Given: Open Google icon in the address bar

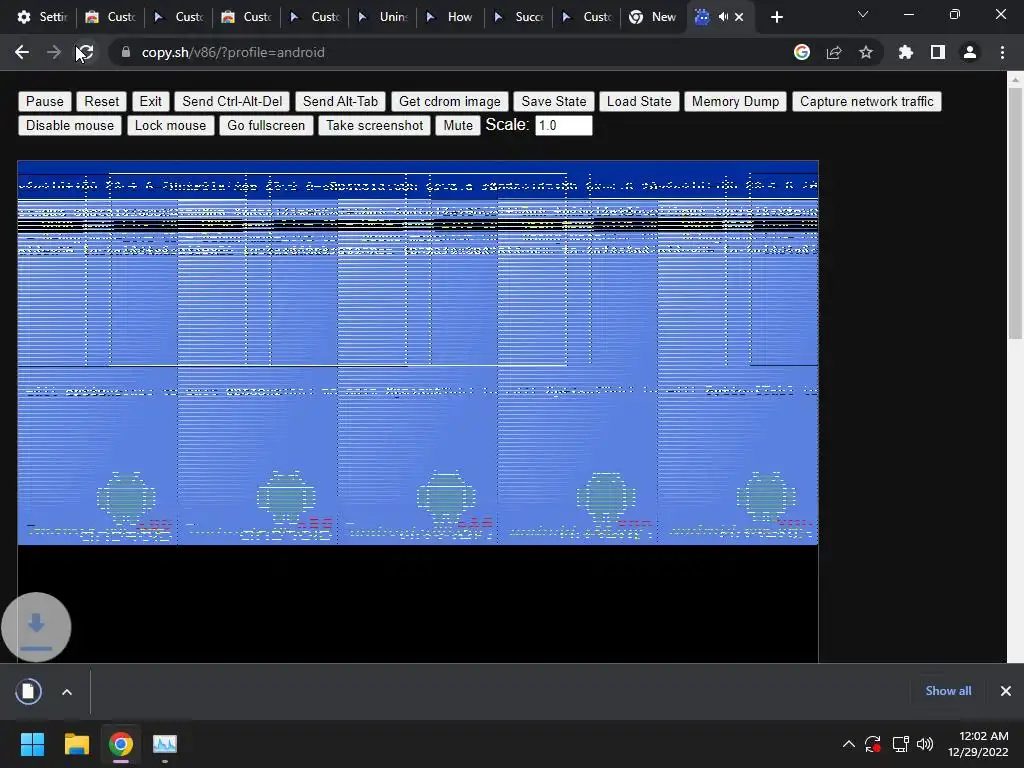Looking at the screenshot, I should [802, 52].
